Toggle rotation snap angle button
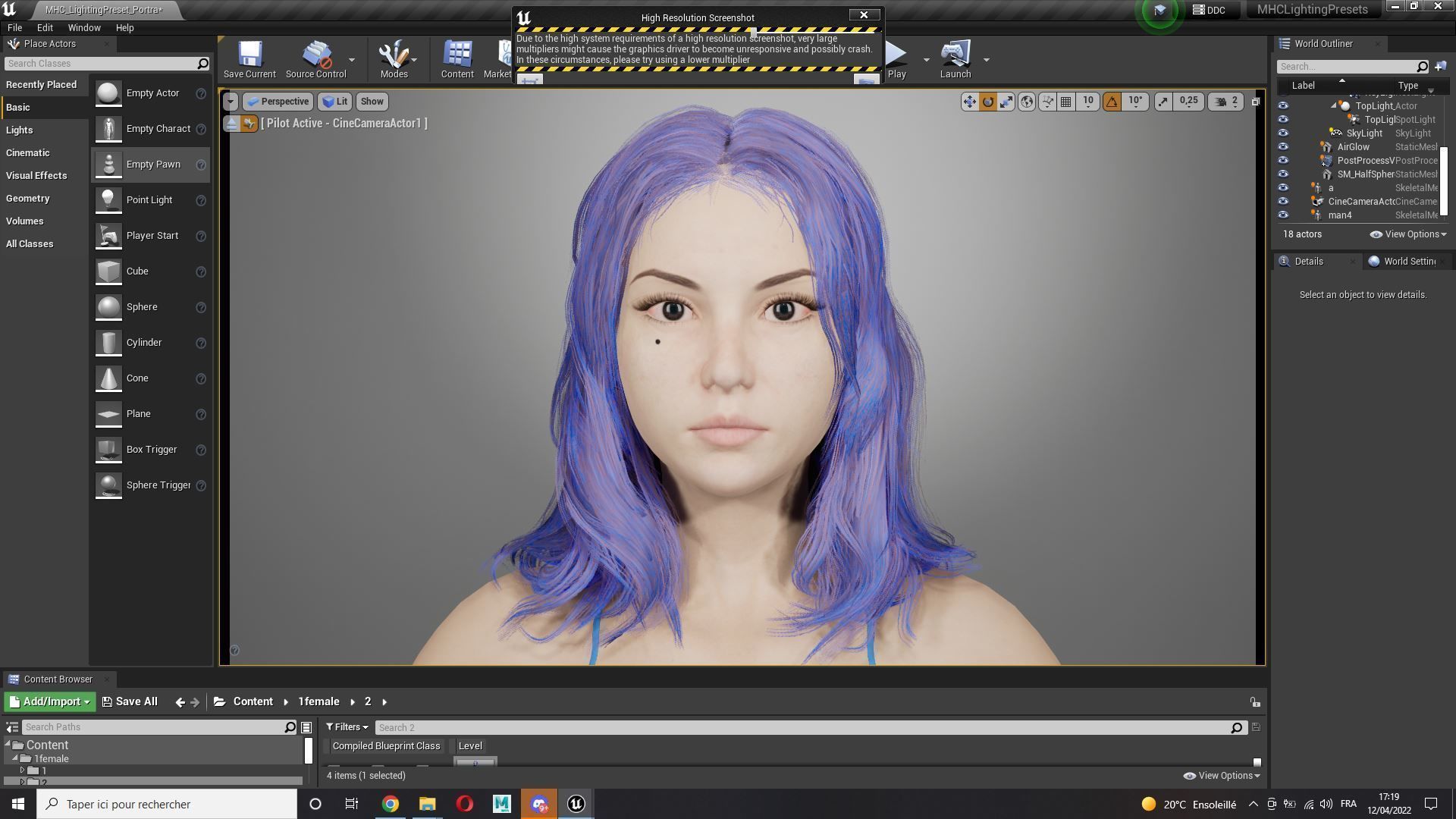 [x=1112, y=102]
